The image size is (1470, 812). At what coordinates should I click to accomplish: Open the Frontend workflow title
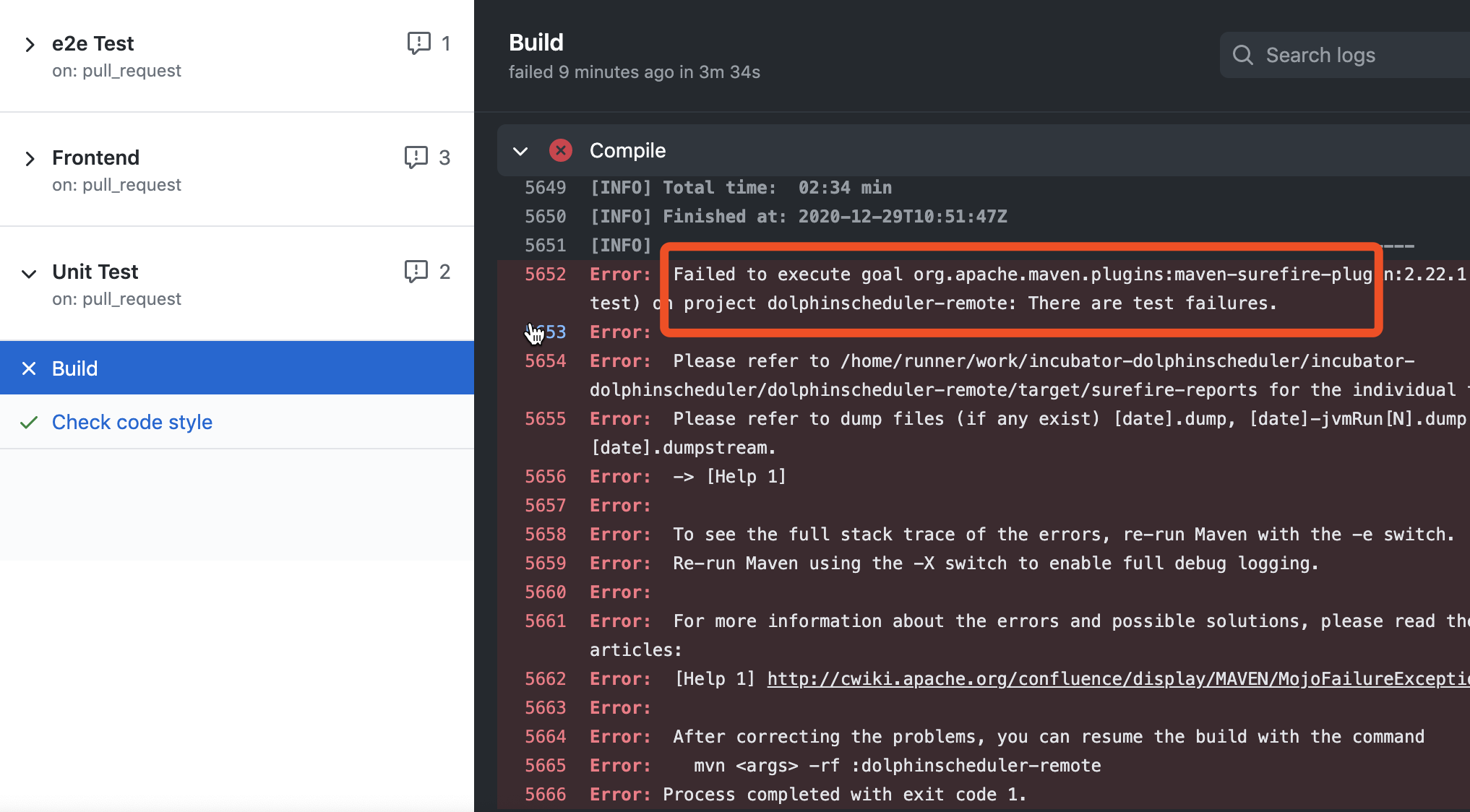pos(95,157)
